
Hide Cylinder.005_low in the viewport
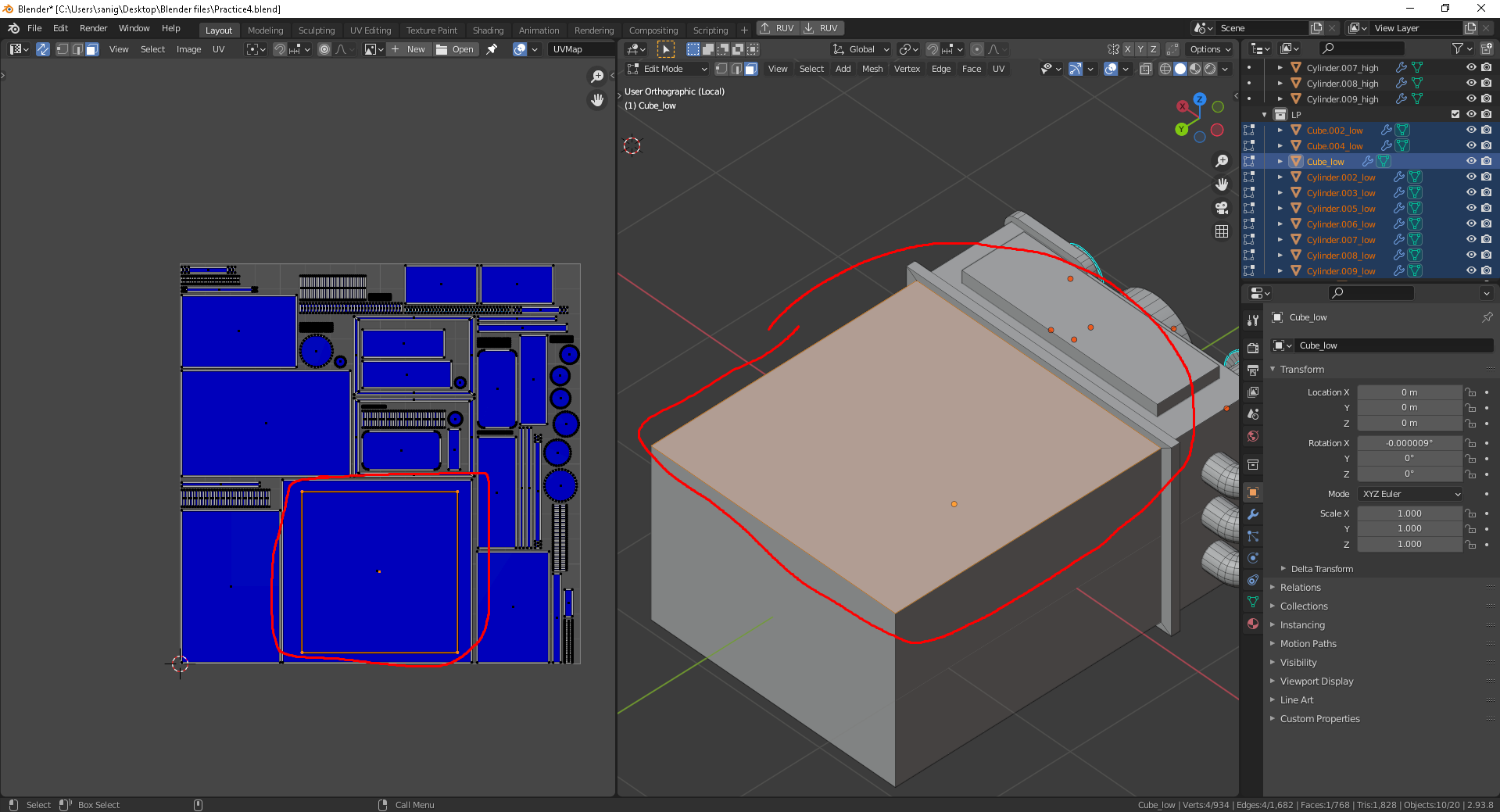[x=1471, y=208]
